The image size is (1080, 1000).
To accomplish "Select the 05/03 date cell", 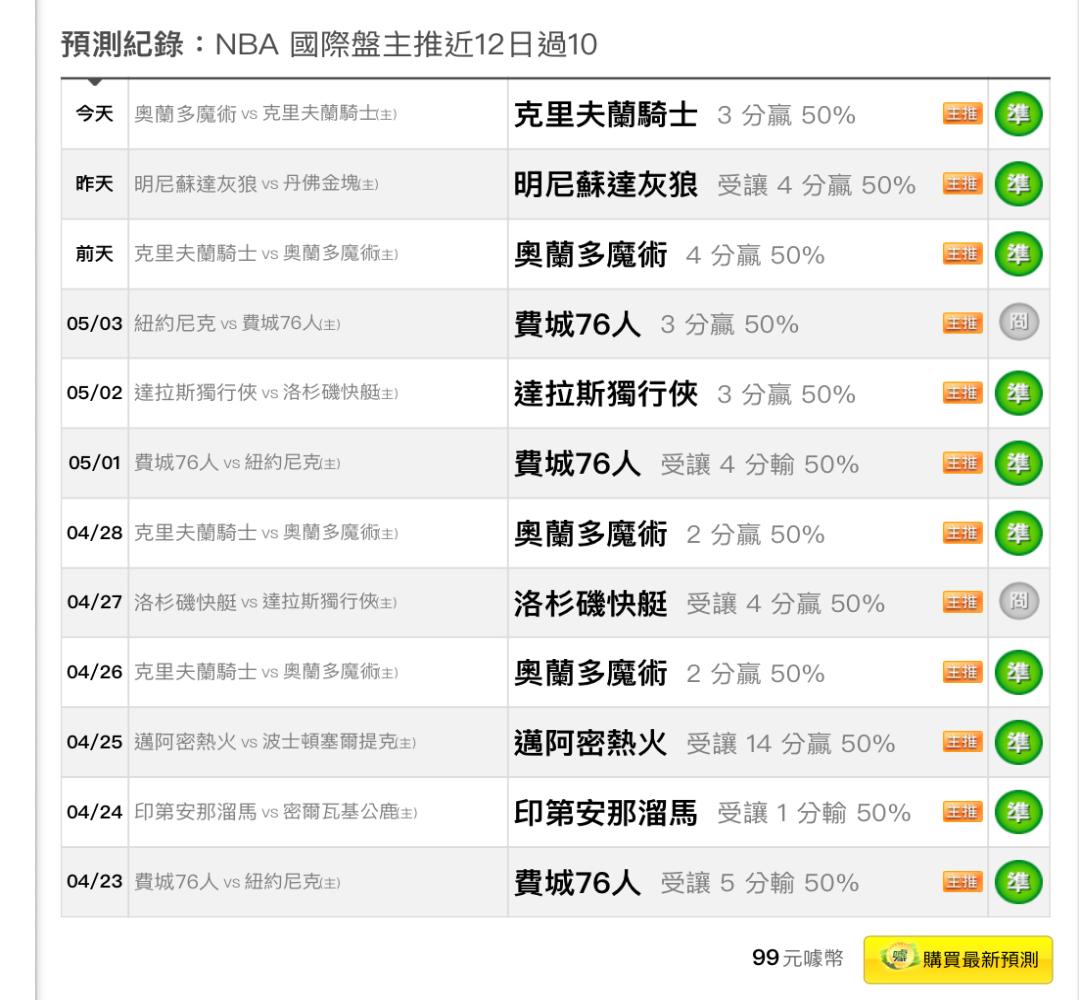I will pyautogui.click(x=94, y=323).
